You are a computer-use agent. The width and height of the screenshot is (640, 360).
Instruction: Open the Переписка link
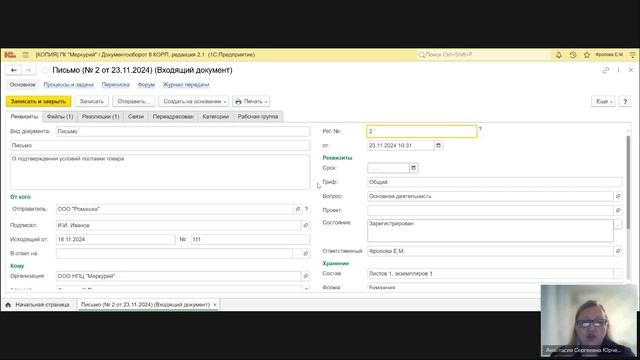(x=116, y=85)
